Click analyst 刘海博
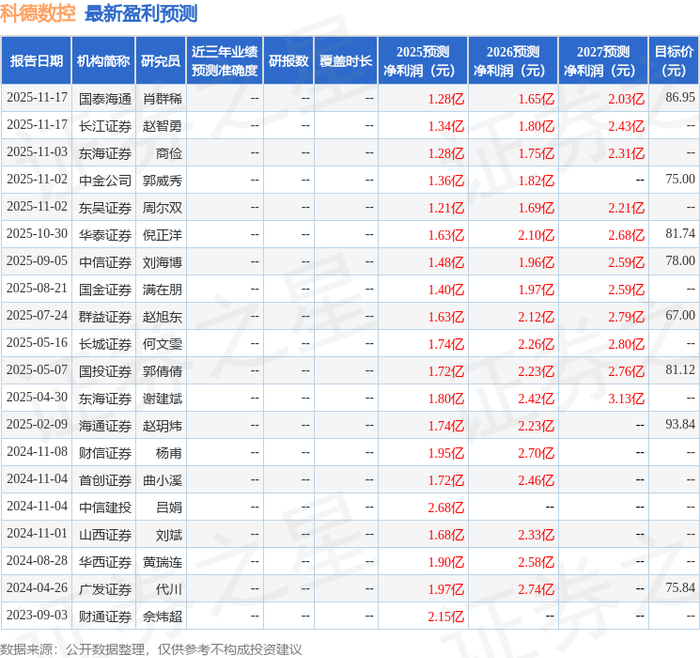This screenshot has height=658, width=700. [162, 262]
